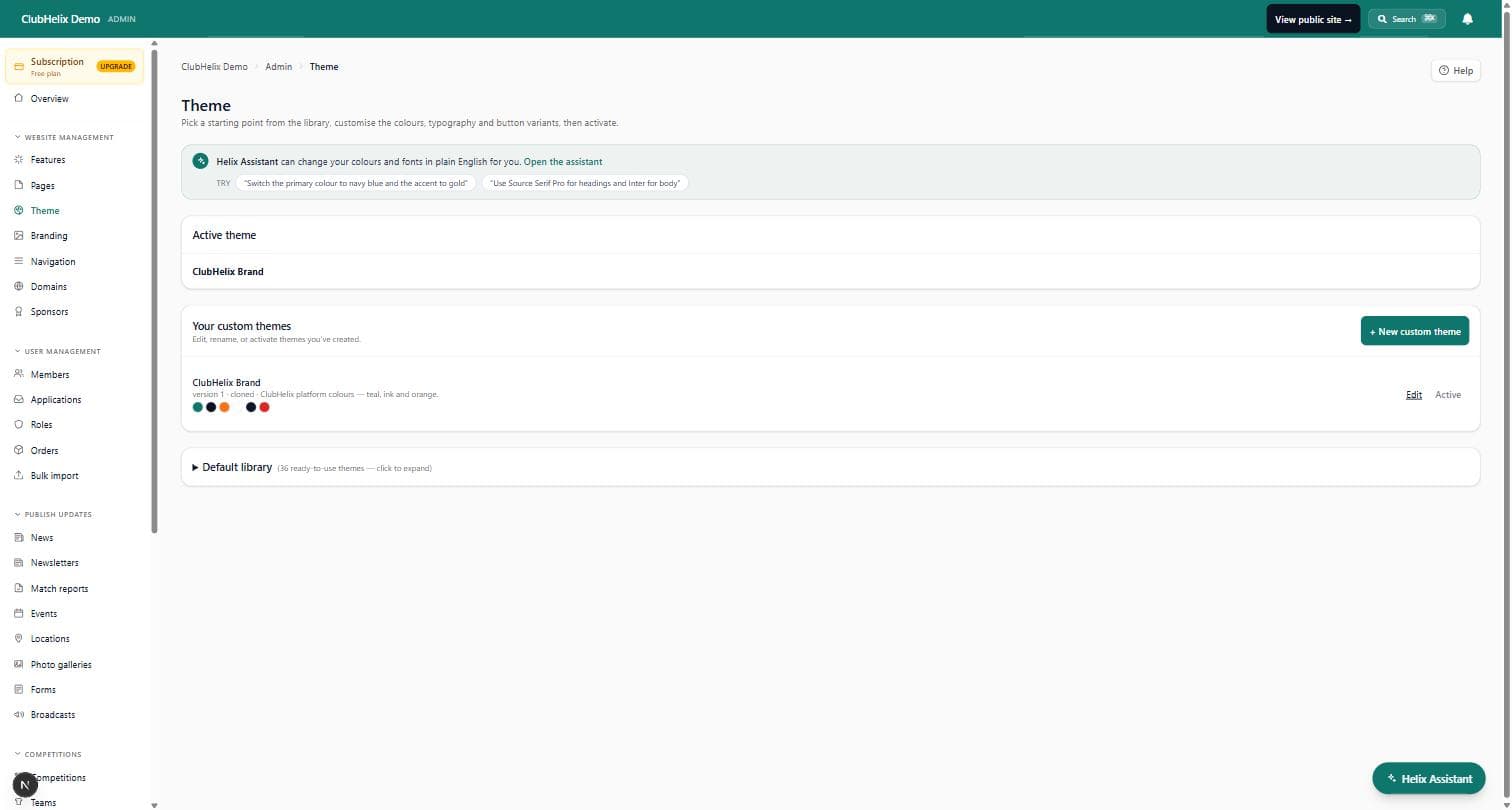
Task: Click the Members people icon
Action: (x=19, y=374)
